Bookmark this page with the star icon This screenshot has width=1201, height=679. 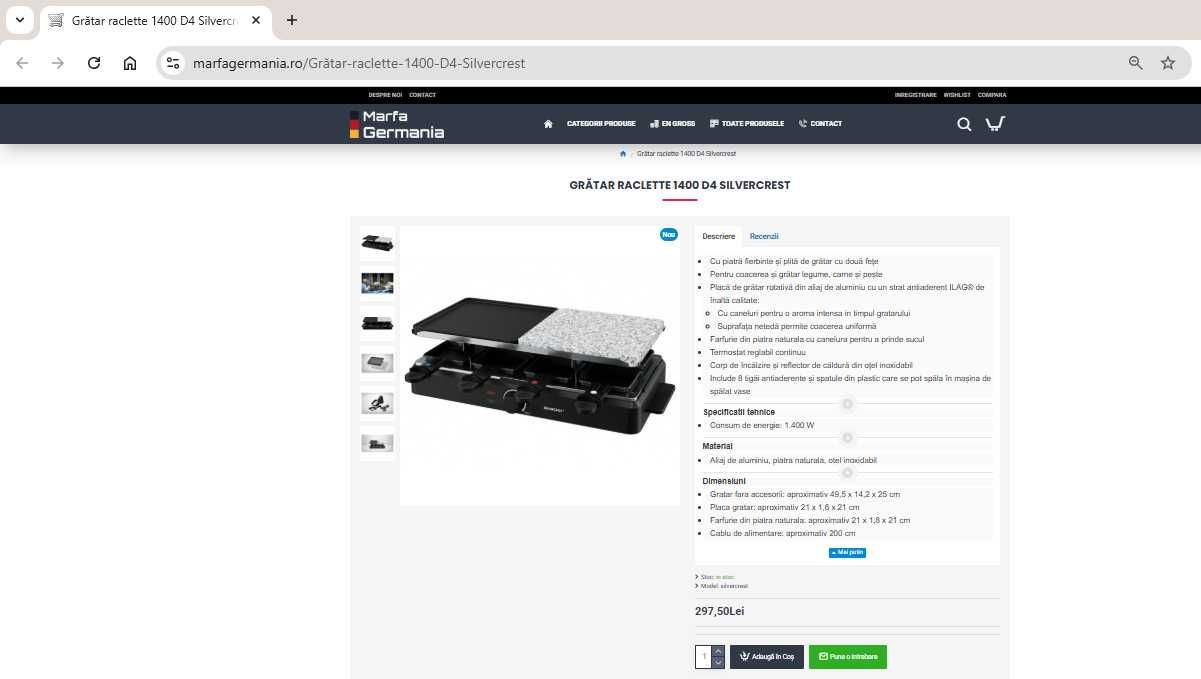click(1168, 63)
